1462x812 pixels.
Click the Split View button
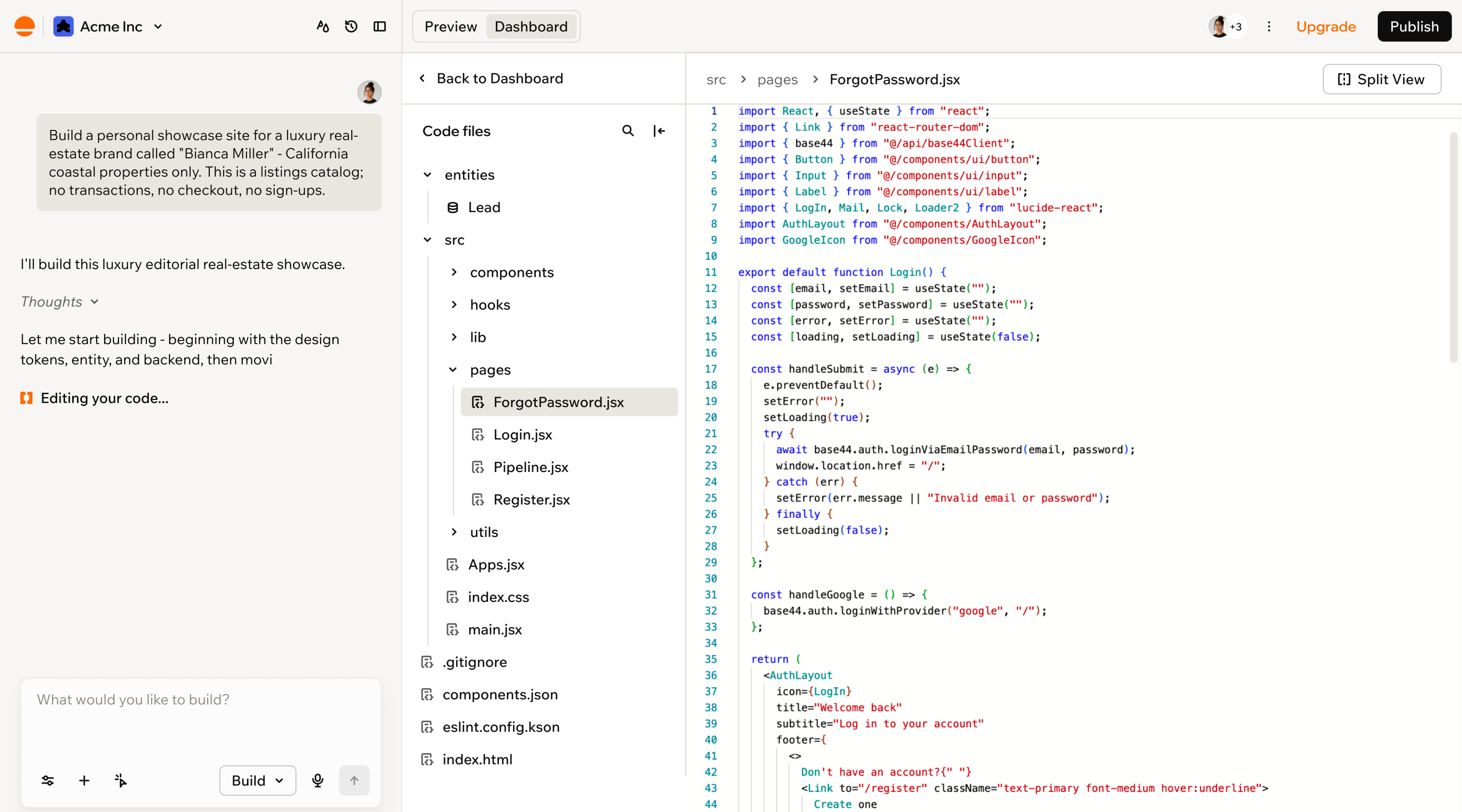1381,80
